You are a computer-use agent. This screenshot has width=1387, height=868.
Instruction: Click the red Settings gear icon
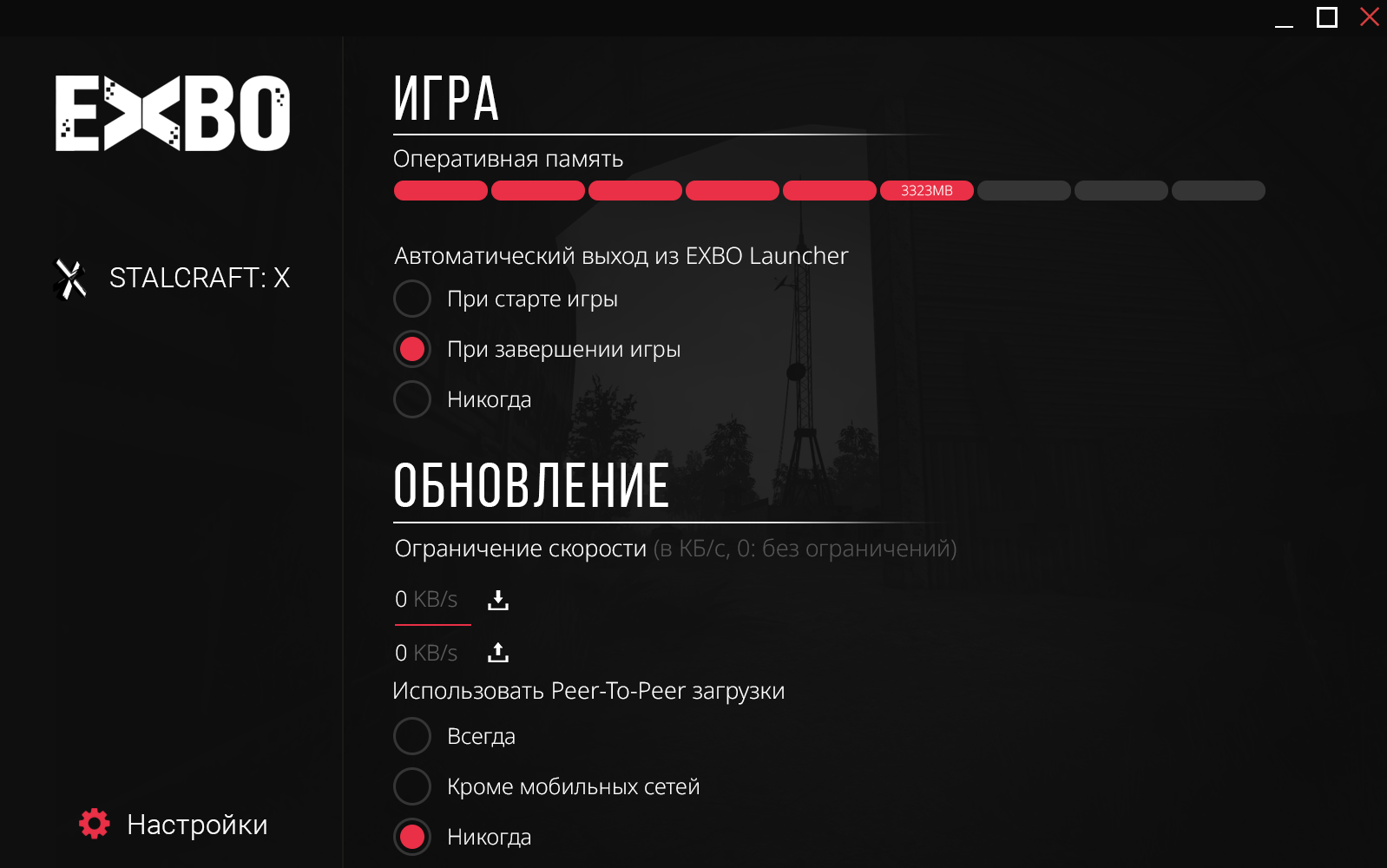coord(95,824)
